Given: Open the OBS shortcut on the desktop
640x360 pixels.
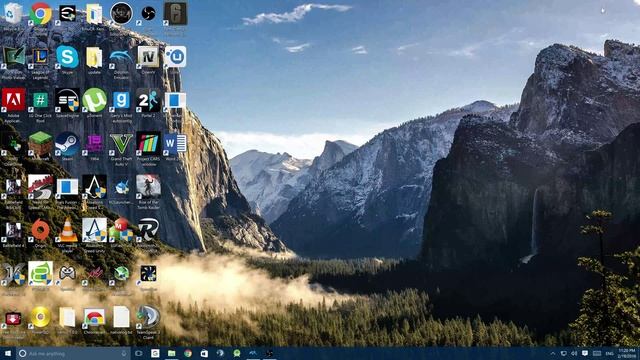Looking at the screenshot, I should (x=148, y=14).
